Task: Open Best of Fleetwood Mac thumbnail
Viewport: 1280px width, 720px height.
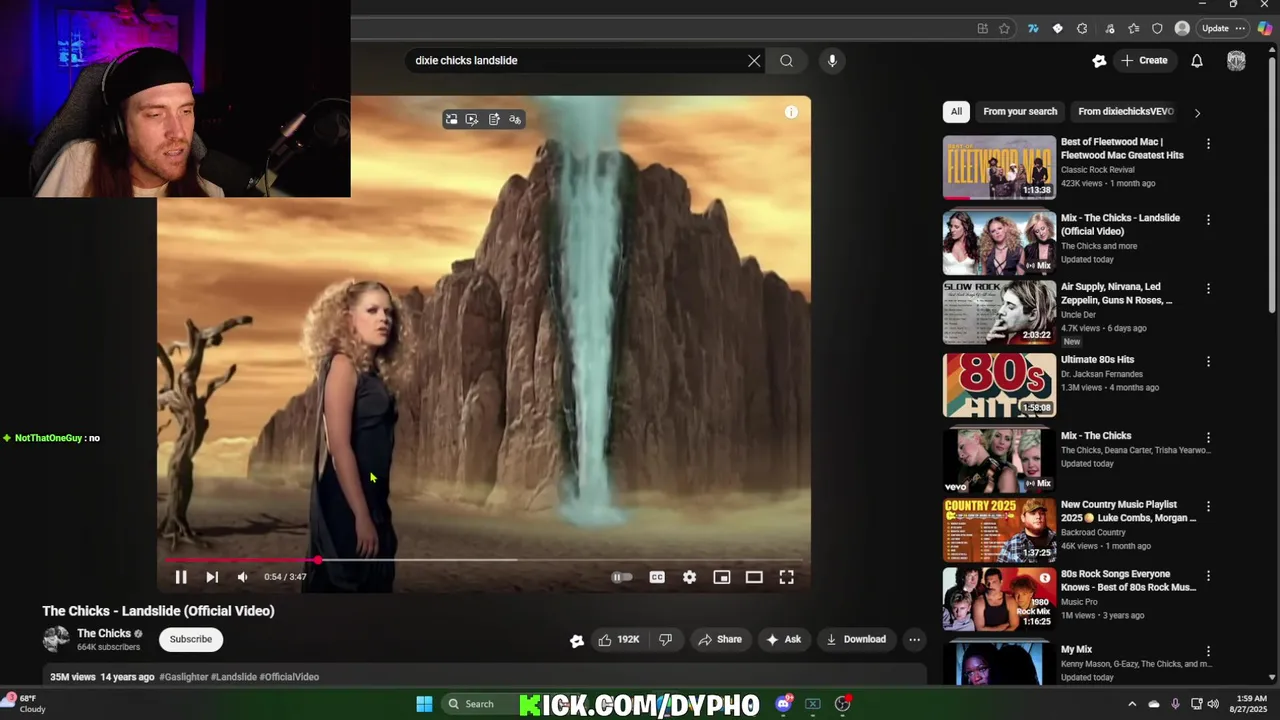Action: pyautogui.click(x=999, y=167)
